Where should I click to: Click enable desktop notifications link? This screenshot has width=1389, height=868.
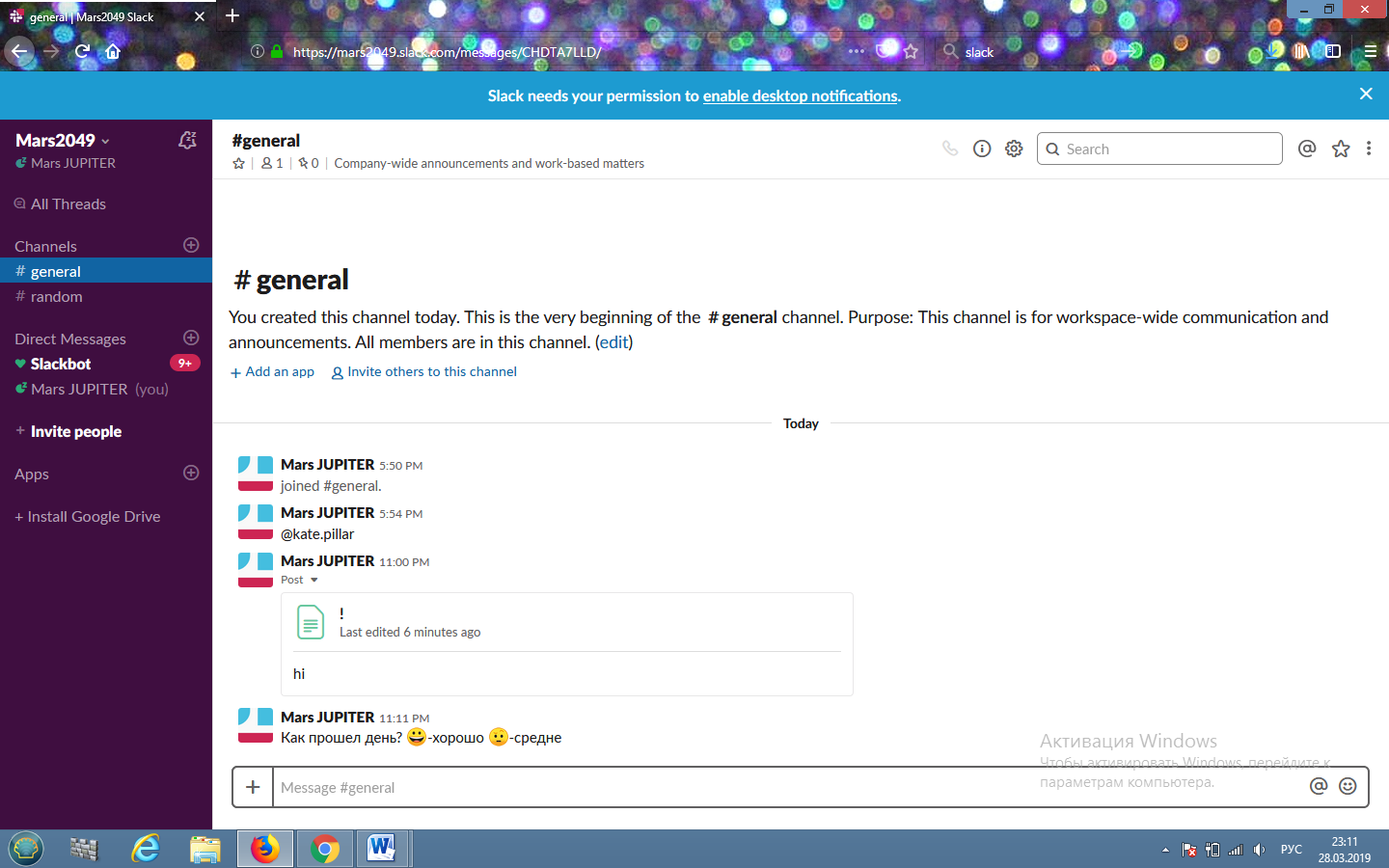[800, 95]
